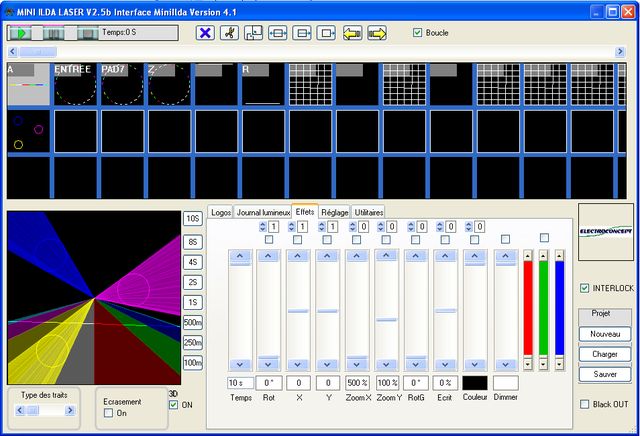This screenshot has width=640, height=436.
Task: Click the 250m duration button
Action: [x=193, y=343]
